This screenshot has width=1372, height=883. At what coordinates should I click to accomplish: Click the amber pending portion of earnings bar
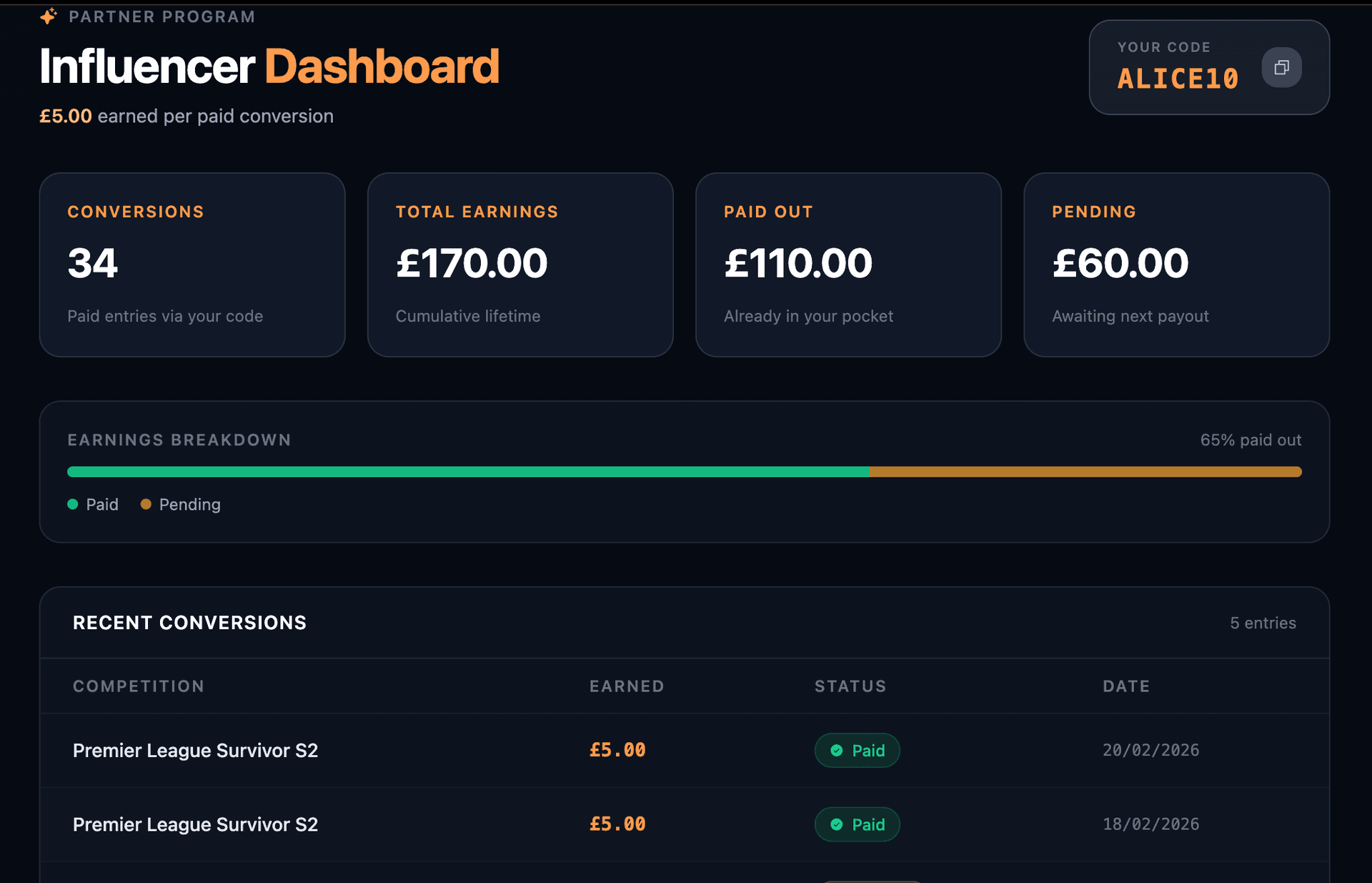(1085, 472)
